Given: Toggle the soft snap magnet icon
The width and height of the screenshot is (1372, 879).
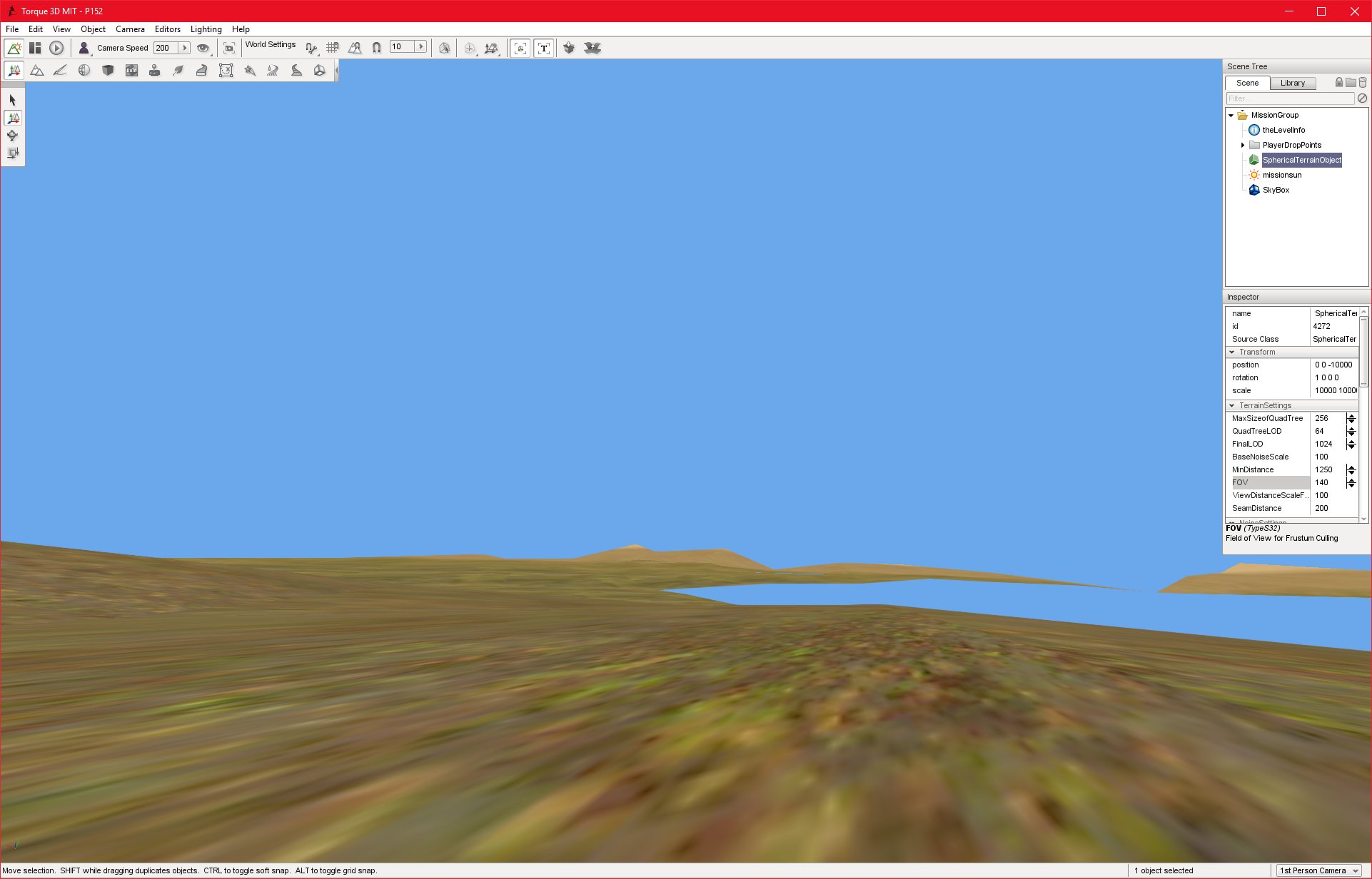Looking at the screenshot, I should point(376,48).
